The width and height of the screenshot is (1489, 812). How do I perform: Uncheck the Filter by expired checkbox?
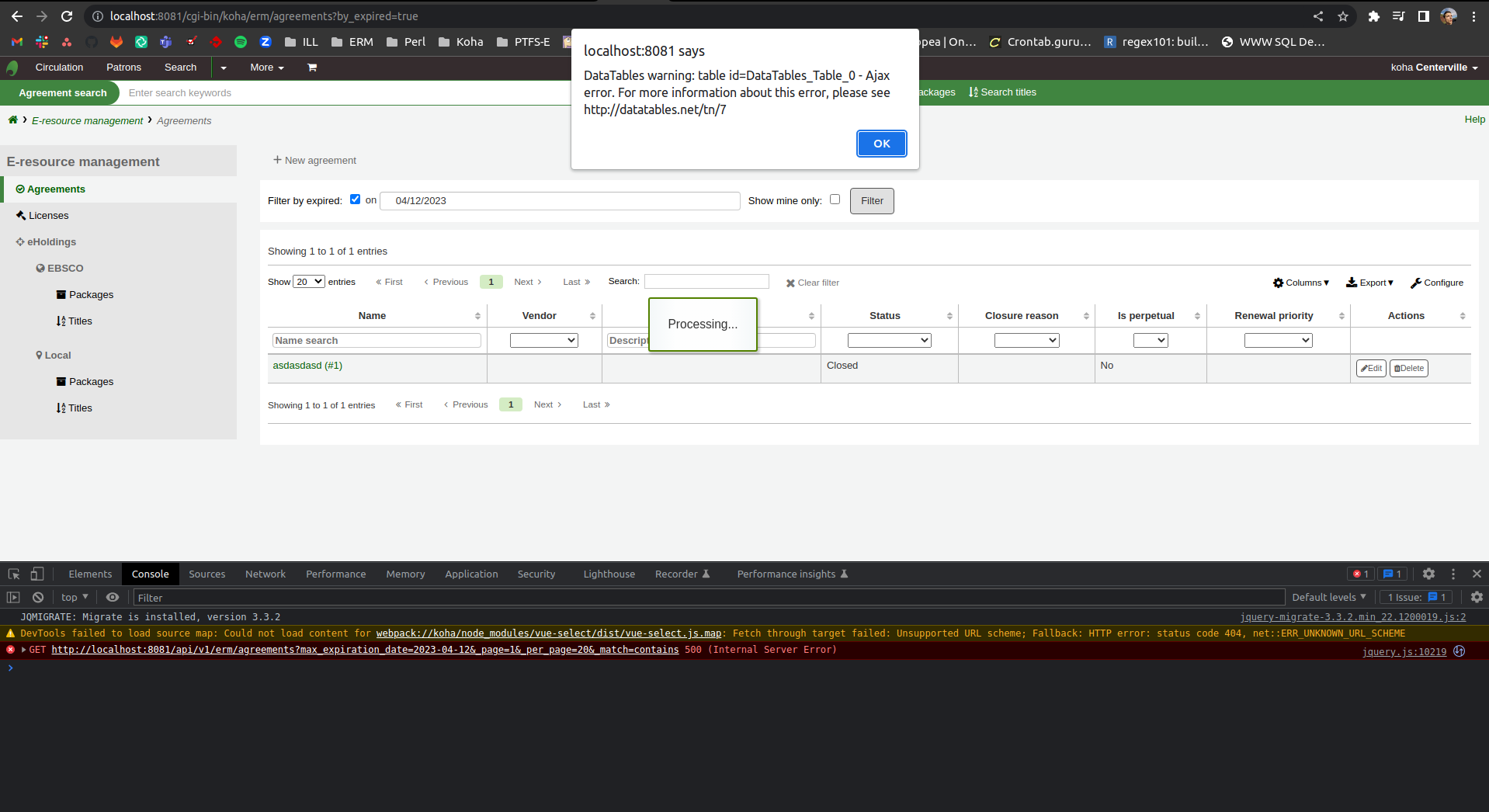click(355, 200)
